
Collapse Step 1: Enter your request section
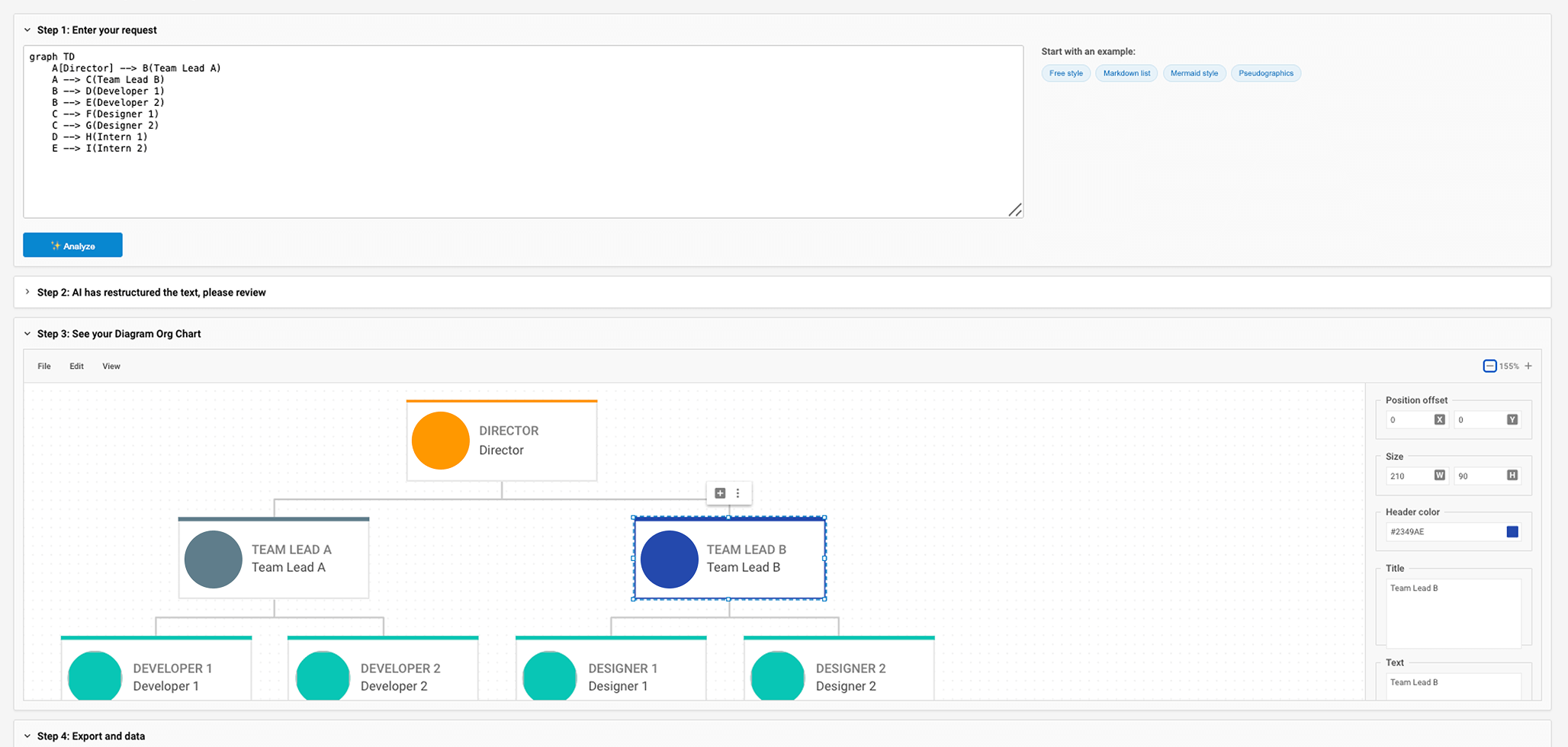[27, 30]
